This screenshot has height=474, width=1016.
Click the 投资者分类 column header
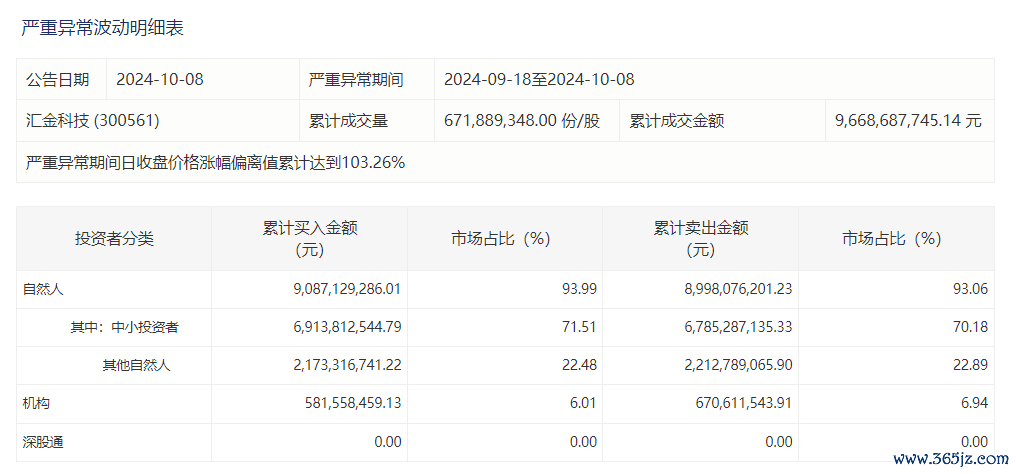pyautogui.click(x=114, y=239)
